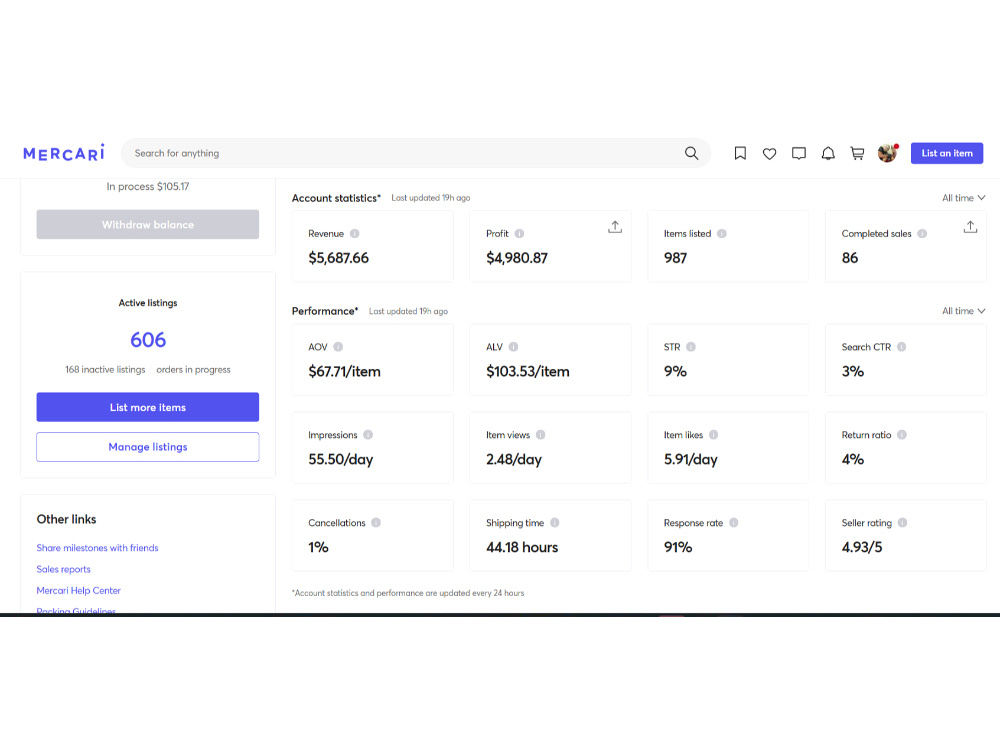Click the Withdraw balance button

point(147,224)
